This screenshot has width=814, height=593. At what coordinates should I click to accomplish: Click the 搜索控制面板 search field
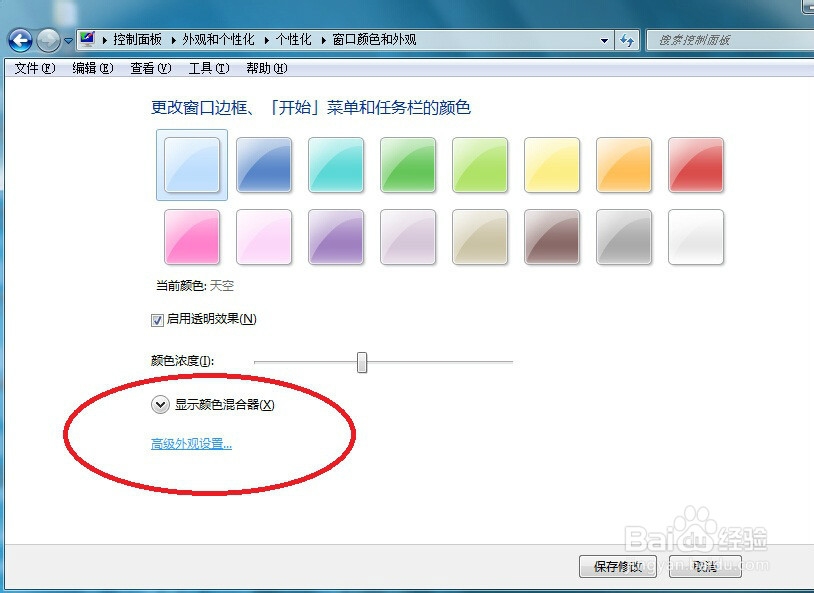point(730,39)
